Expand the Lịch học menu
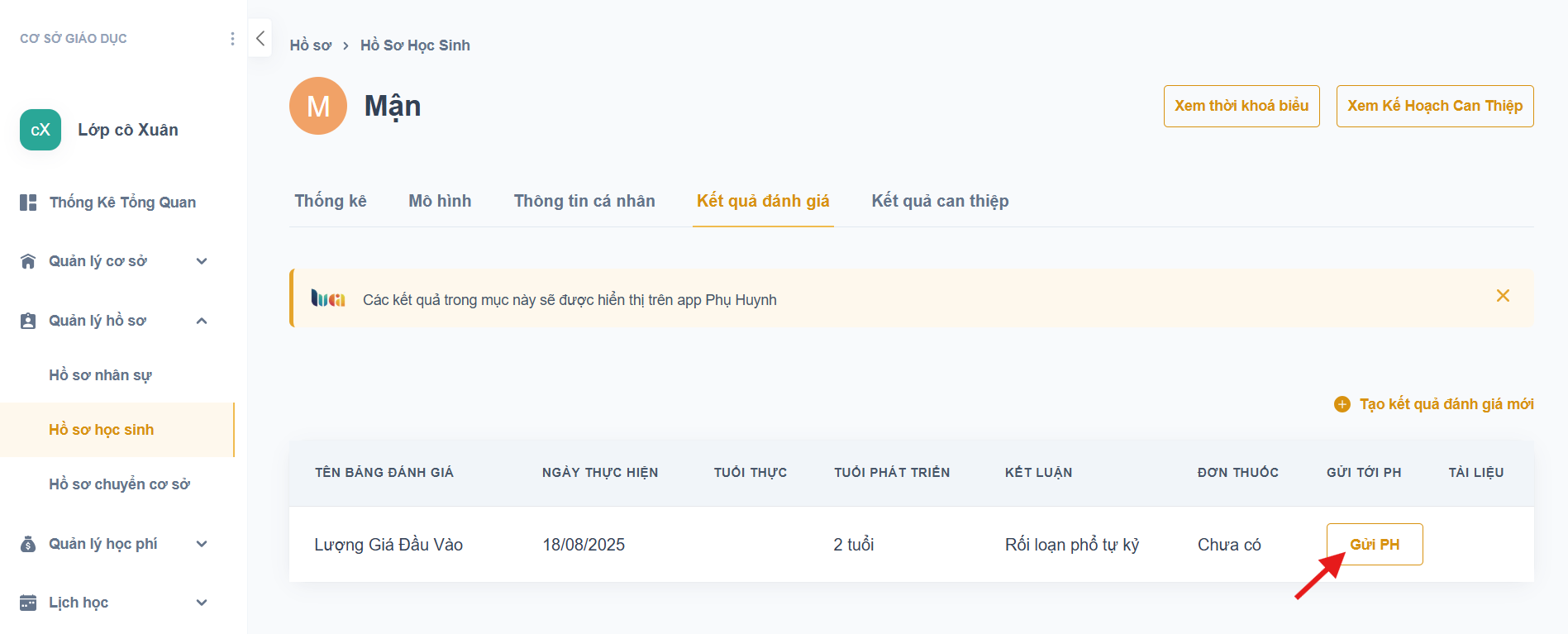The image size is (1568, 634). pos(202,603)
